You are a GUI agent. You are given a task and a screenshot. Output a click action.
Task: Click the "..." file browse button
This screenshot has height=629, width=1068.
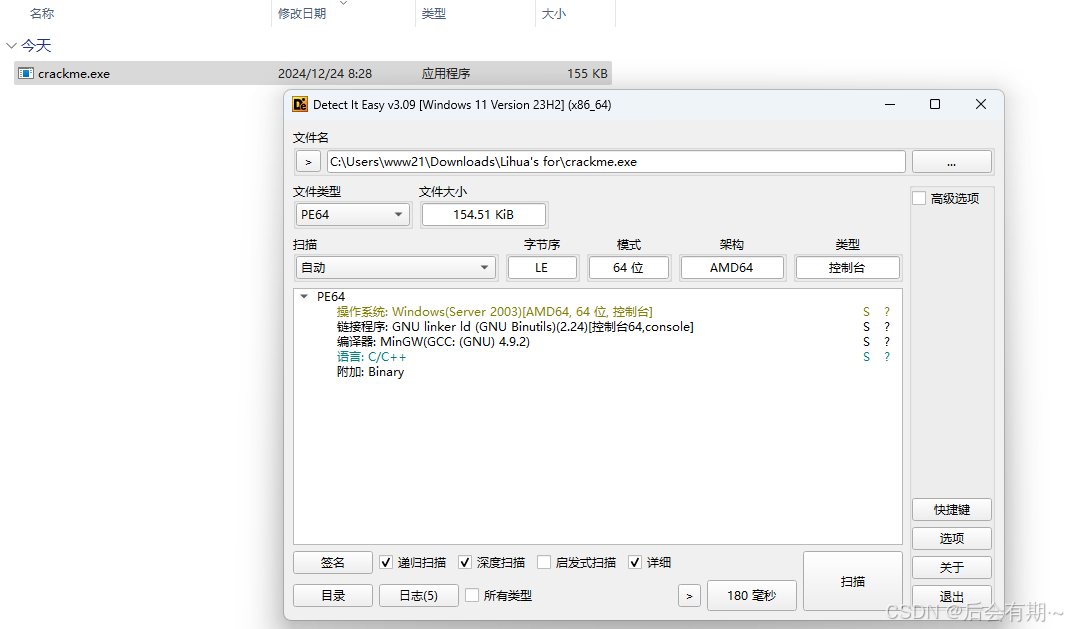tap(951, 161)
